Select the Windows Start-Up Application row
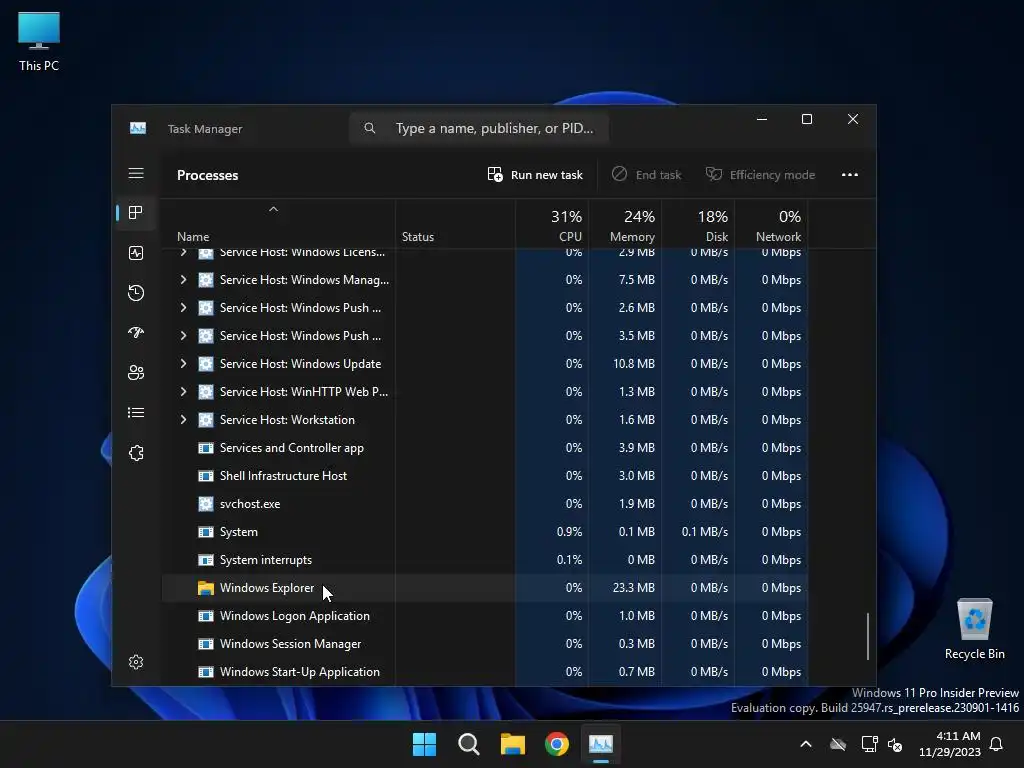The height and width of the screenshot is (768, 1024). pyautogui.click(x=485, y=672)
